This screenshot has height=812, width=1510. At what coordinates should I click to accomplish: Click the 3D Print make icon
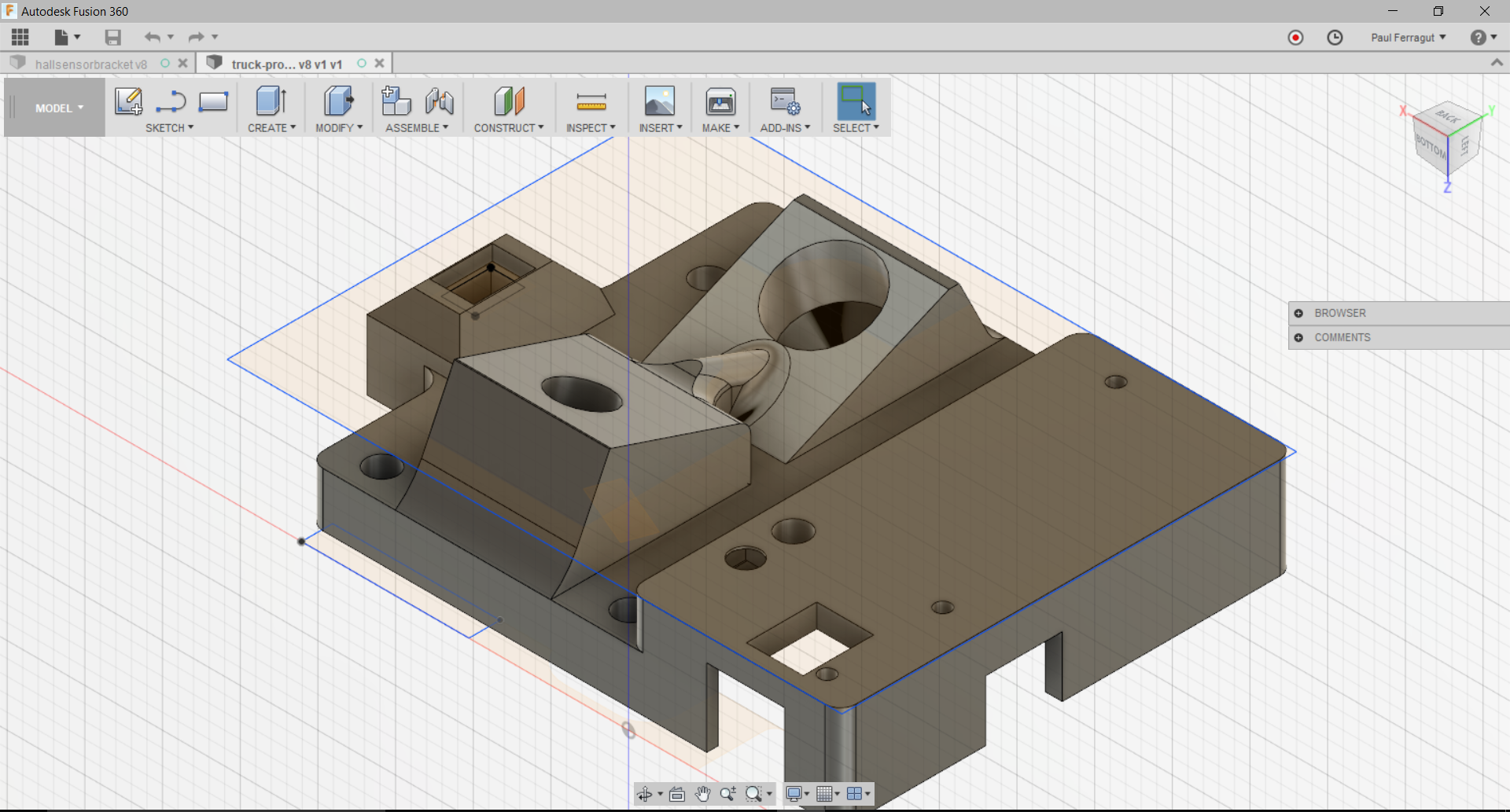click(720, 101)
